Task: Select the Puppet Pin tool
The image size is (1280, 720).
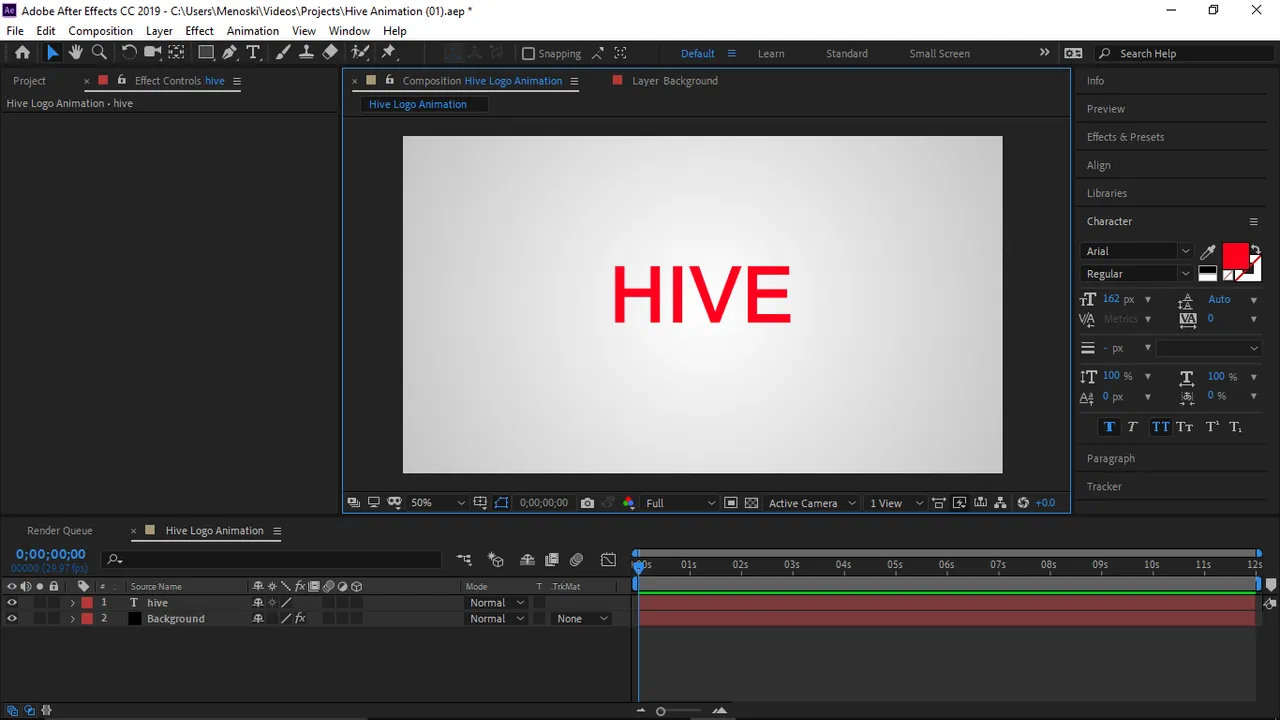Action: [389, 53]
